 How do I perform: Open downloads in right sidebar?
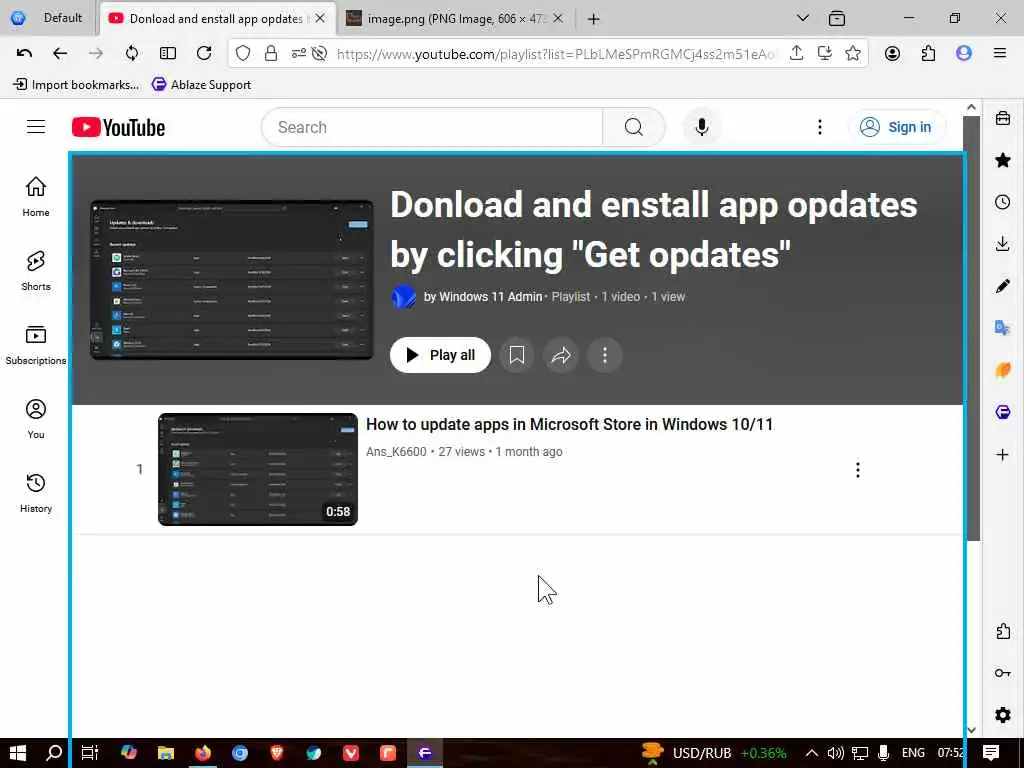point(1003,244)
